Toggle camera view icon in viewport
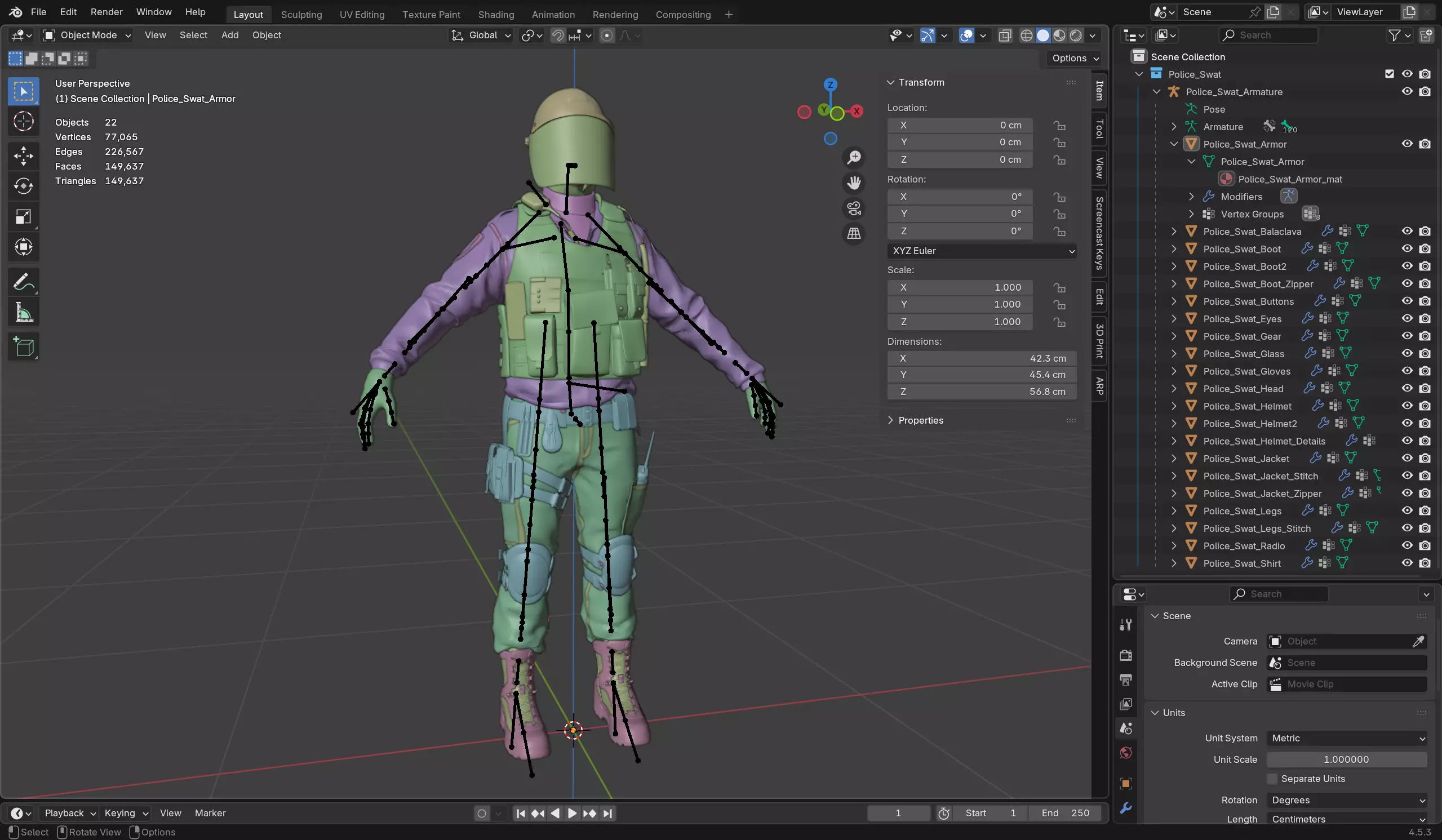 pyautogui.click(x=854, y=208)
